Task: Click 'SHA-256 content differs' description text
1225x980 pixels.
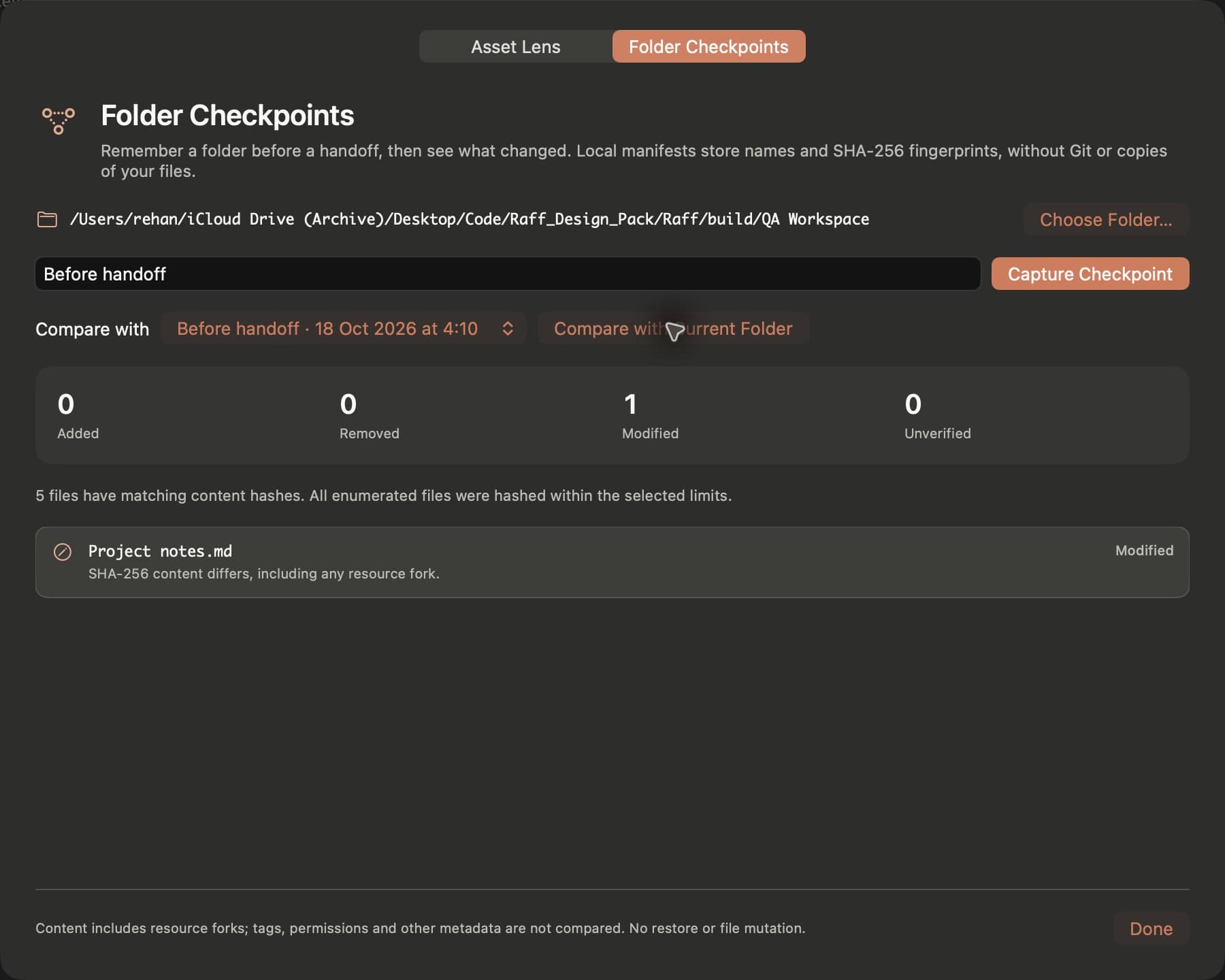Action: pos(264,574)
